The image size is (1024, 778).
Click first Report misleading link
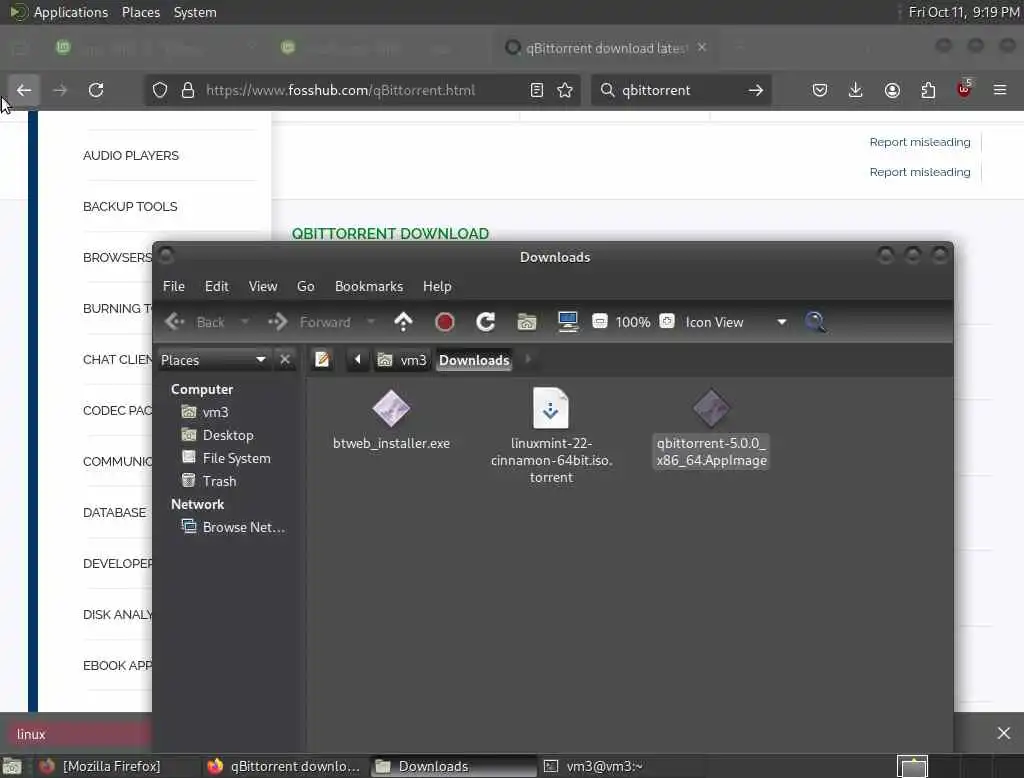tap(920, 142)
